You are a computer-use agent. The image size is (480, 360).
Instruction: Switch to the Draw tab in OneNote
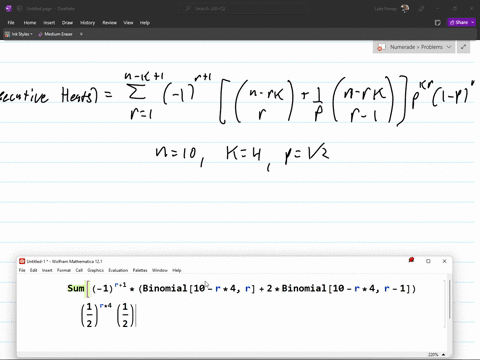(67, 23)
